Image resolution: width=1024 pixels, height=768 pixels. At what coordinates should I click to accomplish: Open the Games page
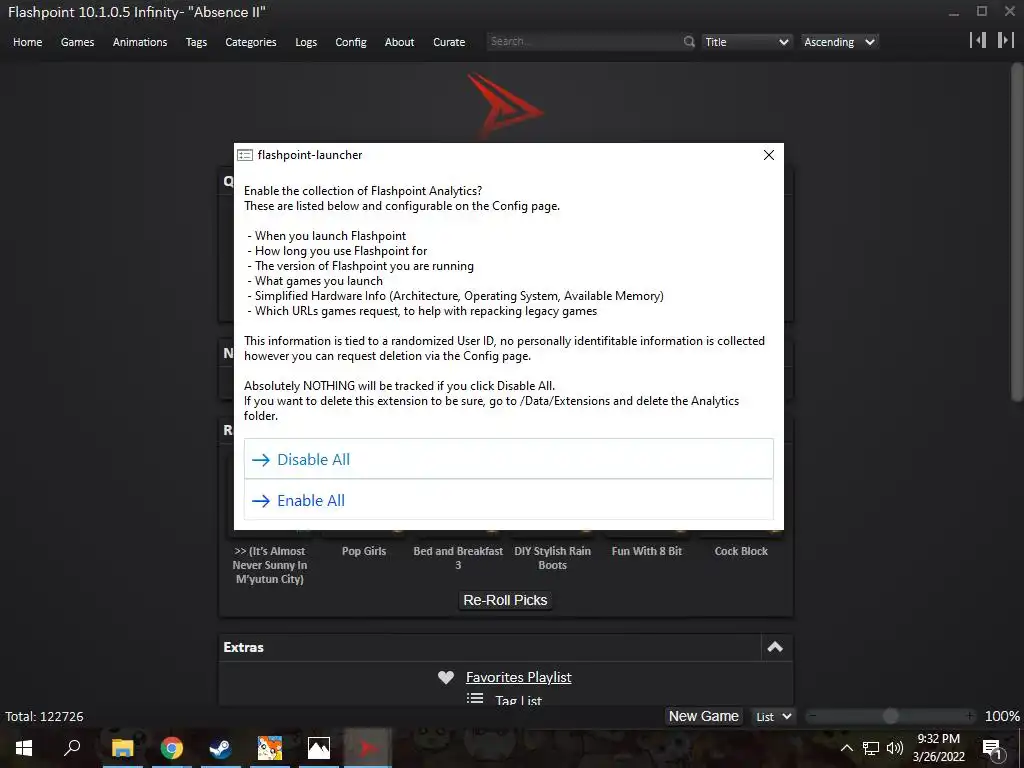point(77,42)
